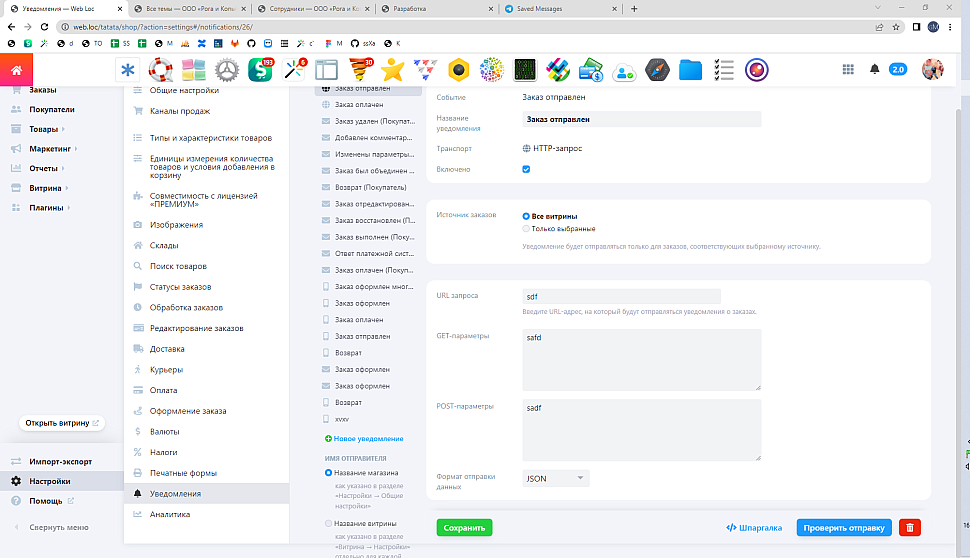This screenshot has width=970, height=558.
Task: Open the apps grid icon
Action: tap(848, 70)
